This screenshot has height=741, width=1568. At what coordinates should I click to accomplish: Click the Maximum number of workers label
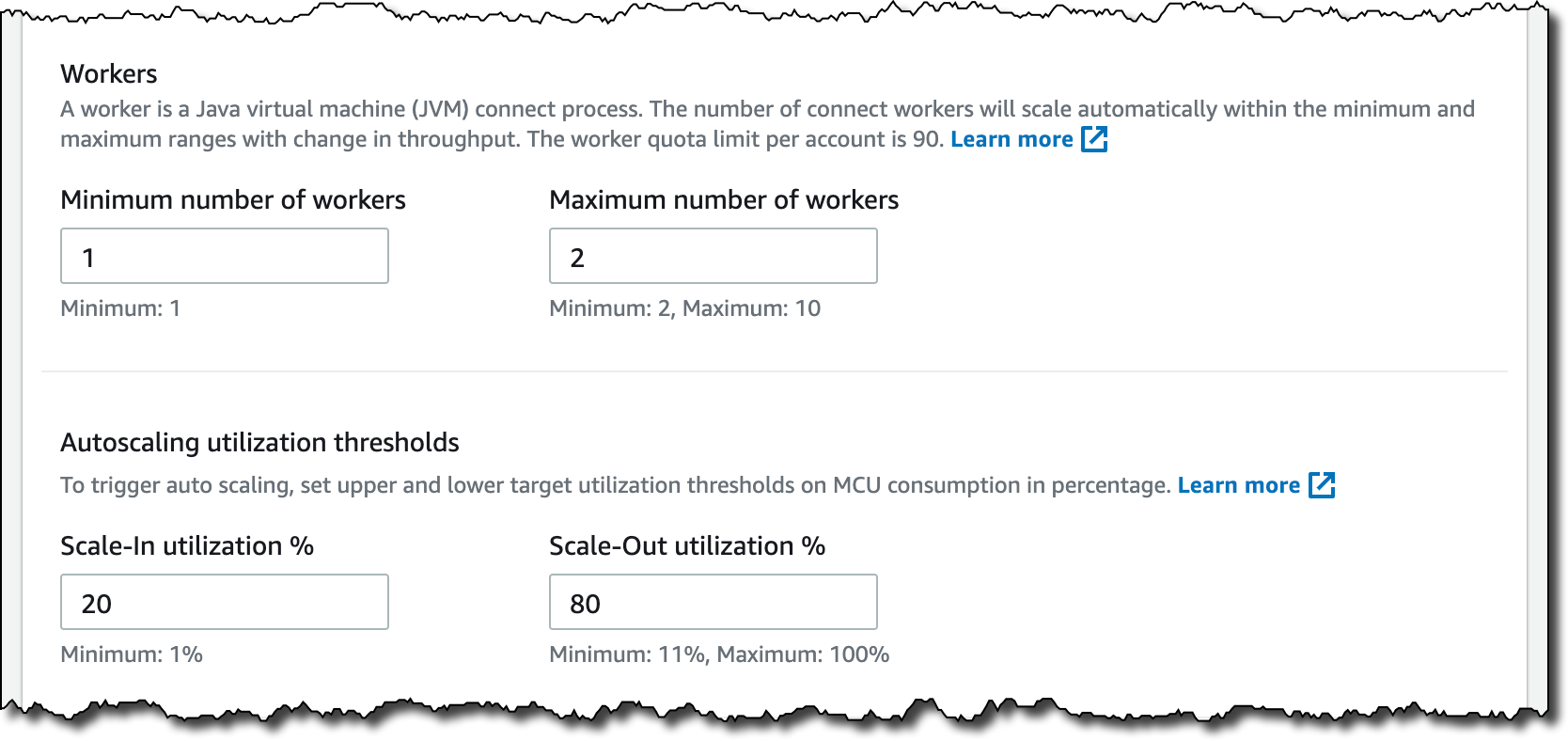(724, 199)
